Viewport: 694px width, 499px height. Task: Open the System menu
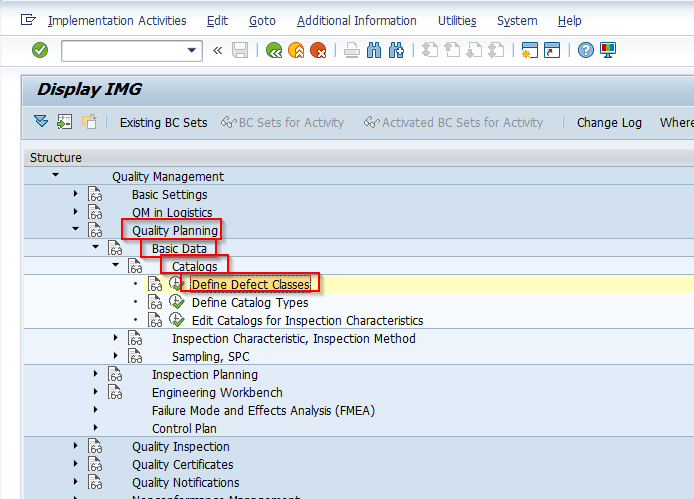click(x=517, y=21)
